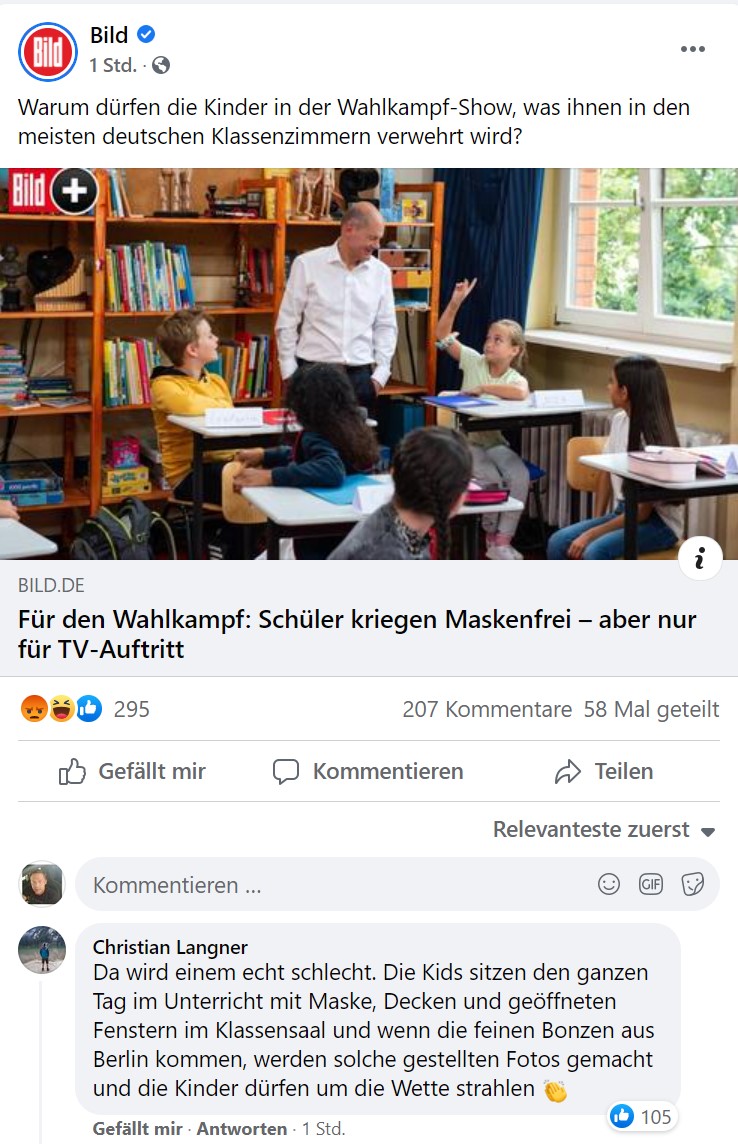
Task: Focus the Kommentieren text field
Action: coord(335,884)
